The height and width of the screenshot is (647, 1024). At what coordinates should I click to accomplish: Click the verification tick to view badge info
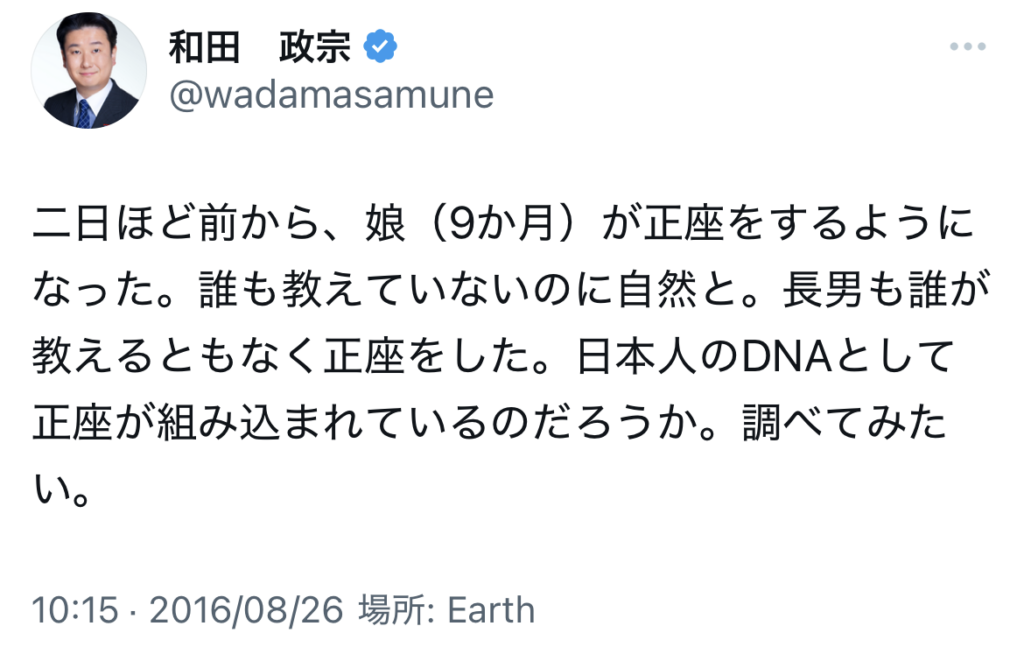coord(380,43)
